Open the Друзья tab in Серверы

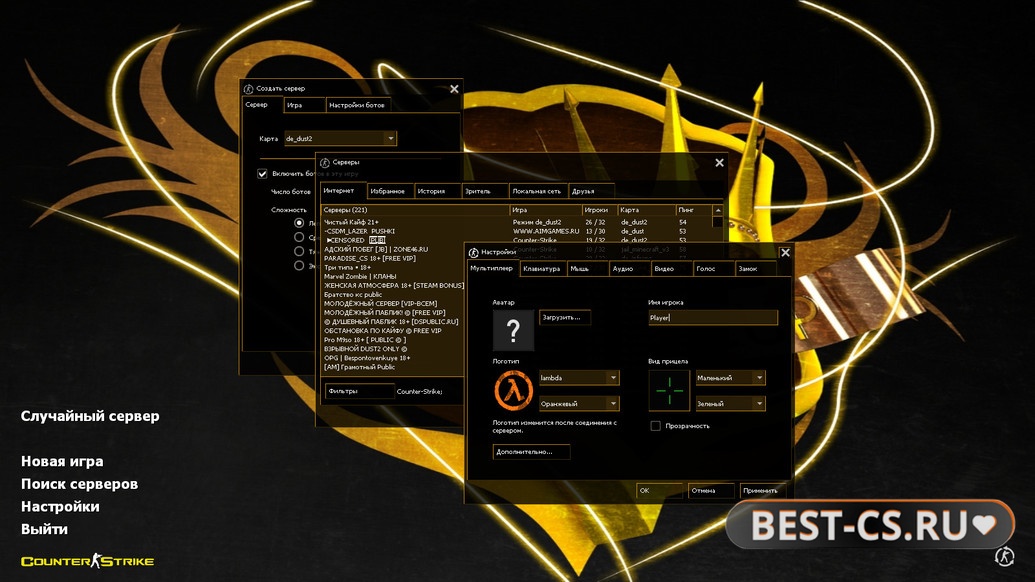(592, 191)
